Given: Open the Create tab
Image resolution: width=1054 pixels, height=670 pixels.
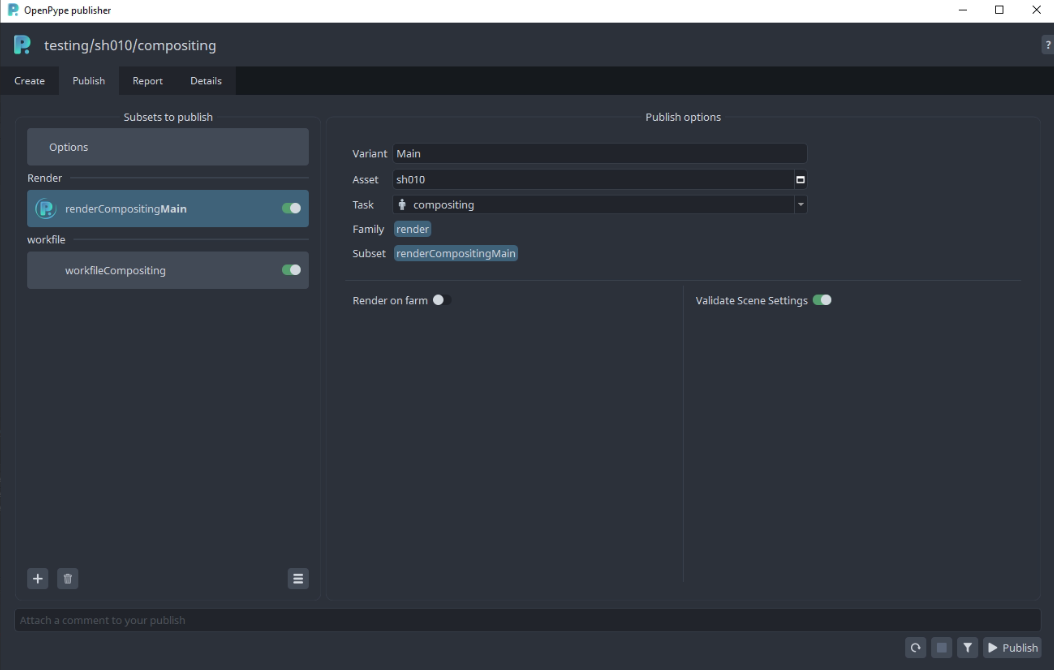Looking at the screenshot, I should pyautogui.click(x=29, y=81).
